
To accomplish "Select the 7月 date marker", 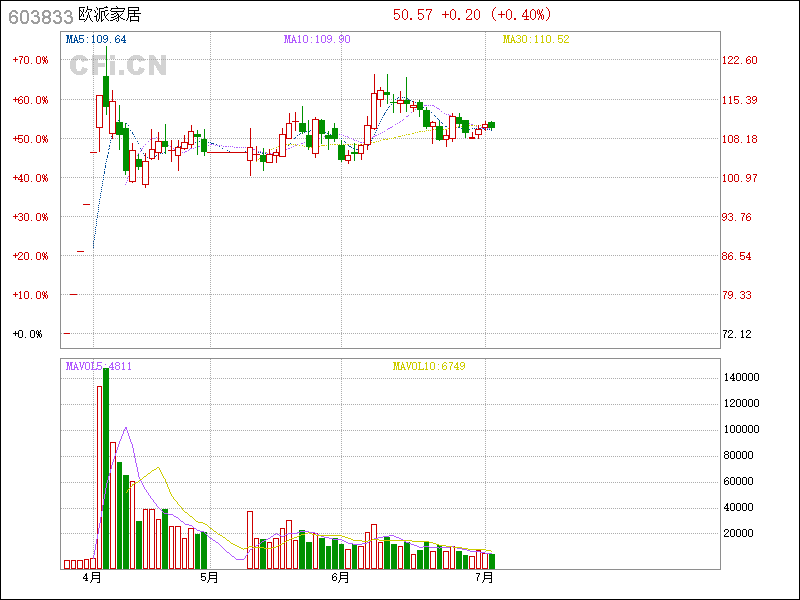I will pos(485,578).
